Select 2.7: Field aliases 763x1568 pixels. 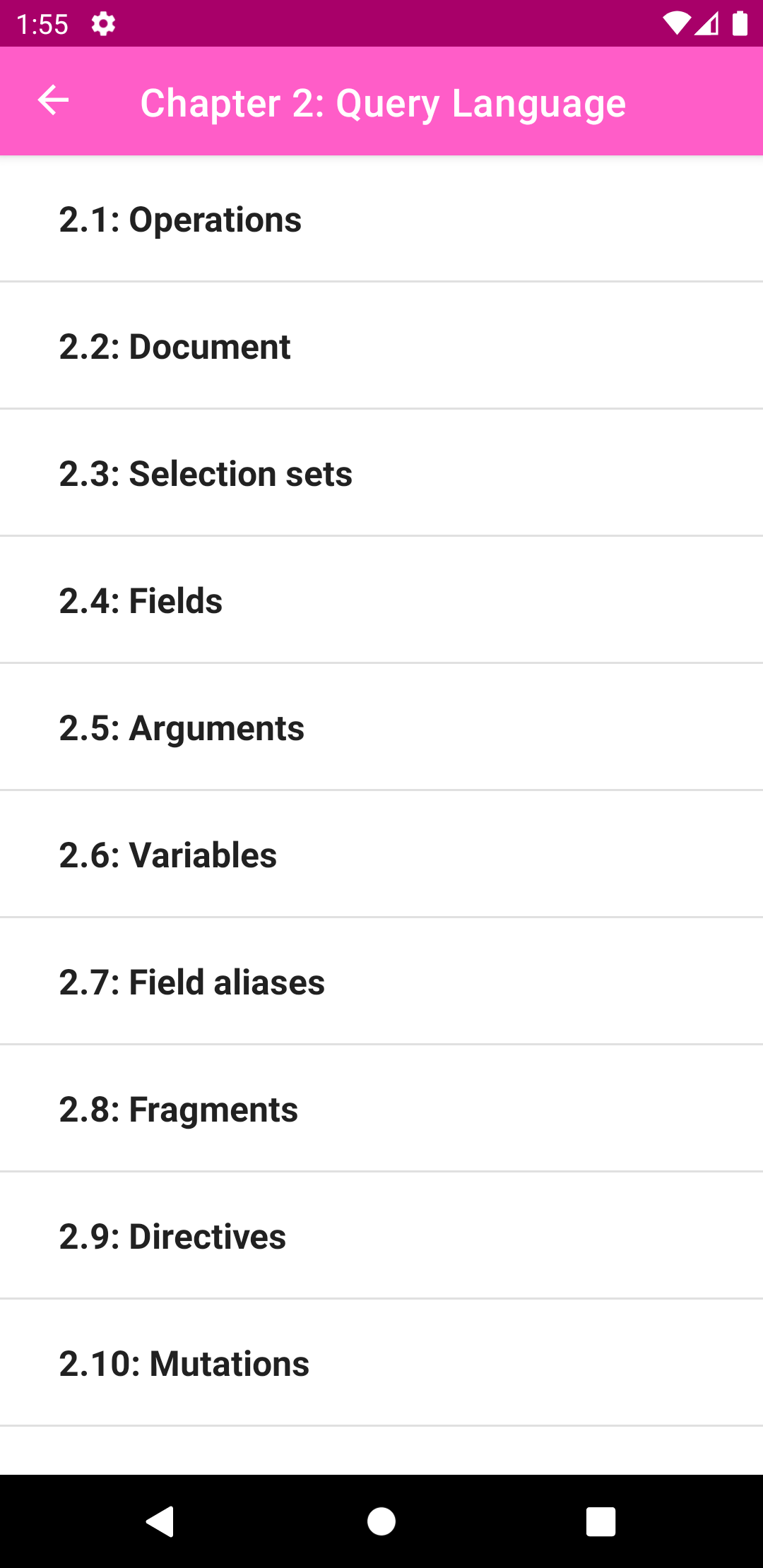click(x=381, y=982)
